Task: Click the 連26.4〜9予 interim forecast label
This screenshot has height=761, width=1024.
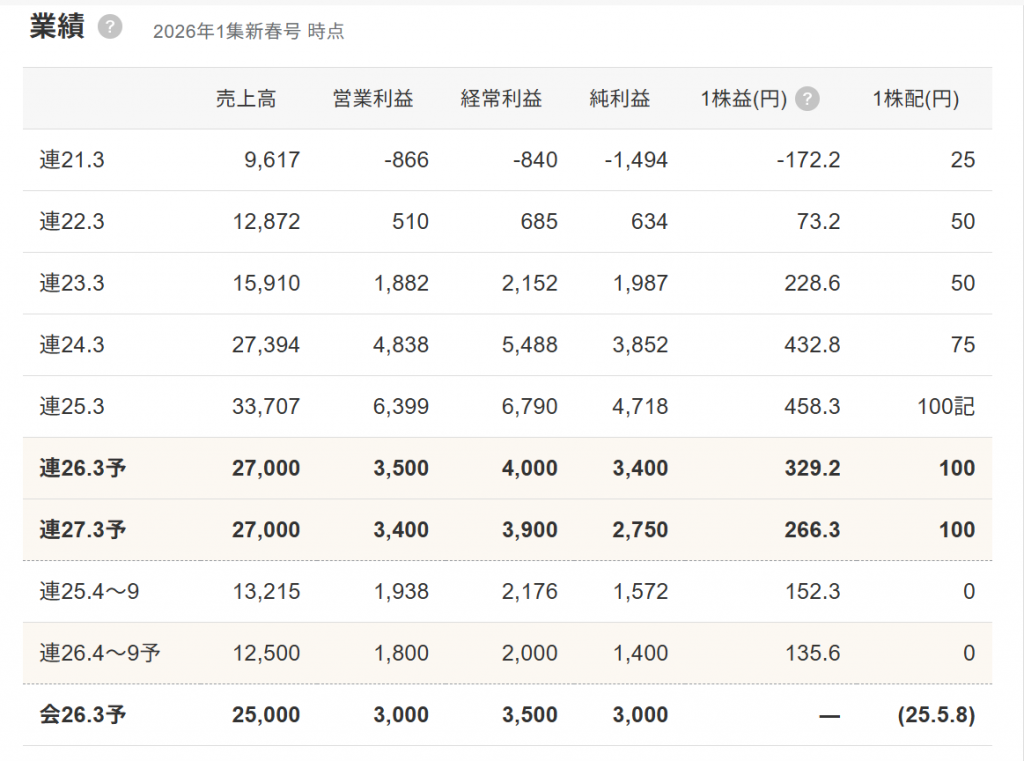Action: pos(100,654)
